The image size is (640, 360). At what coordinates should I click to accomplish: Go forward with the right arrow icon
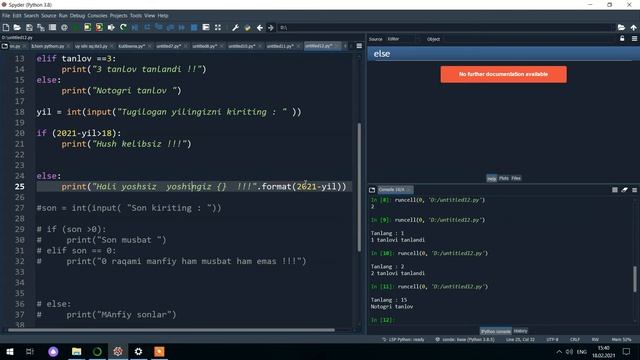[x=271, y=27]
